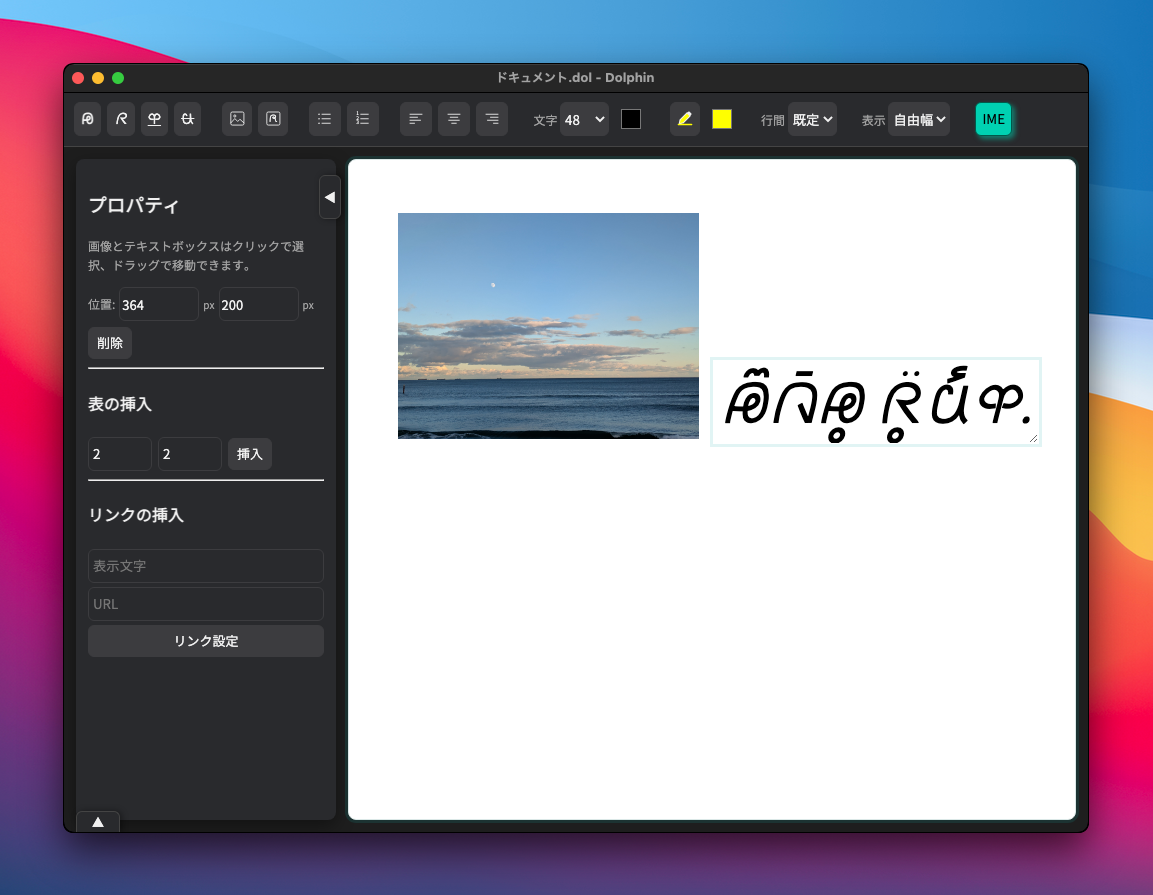Open the 行間 line spacing dropdown
The image size is (1153, 895).
(x=812, y=119)
